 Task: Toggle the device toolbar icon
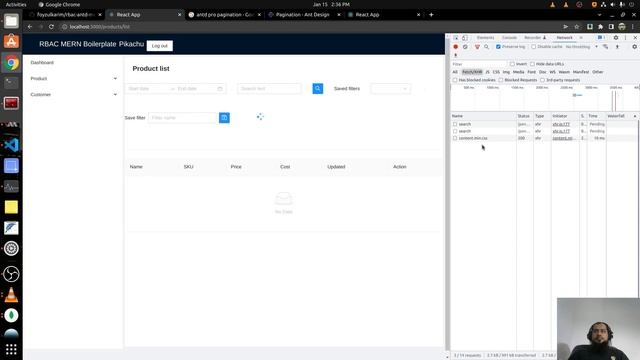465,38
